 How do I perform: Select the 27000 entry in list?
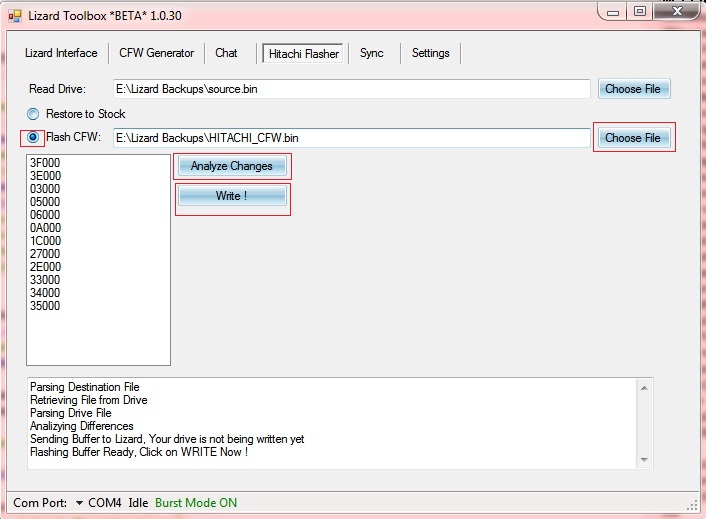45,254
